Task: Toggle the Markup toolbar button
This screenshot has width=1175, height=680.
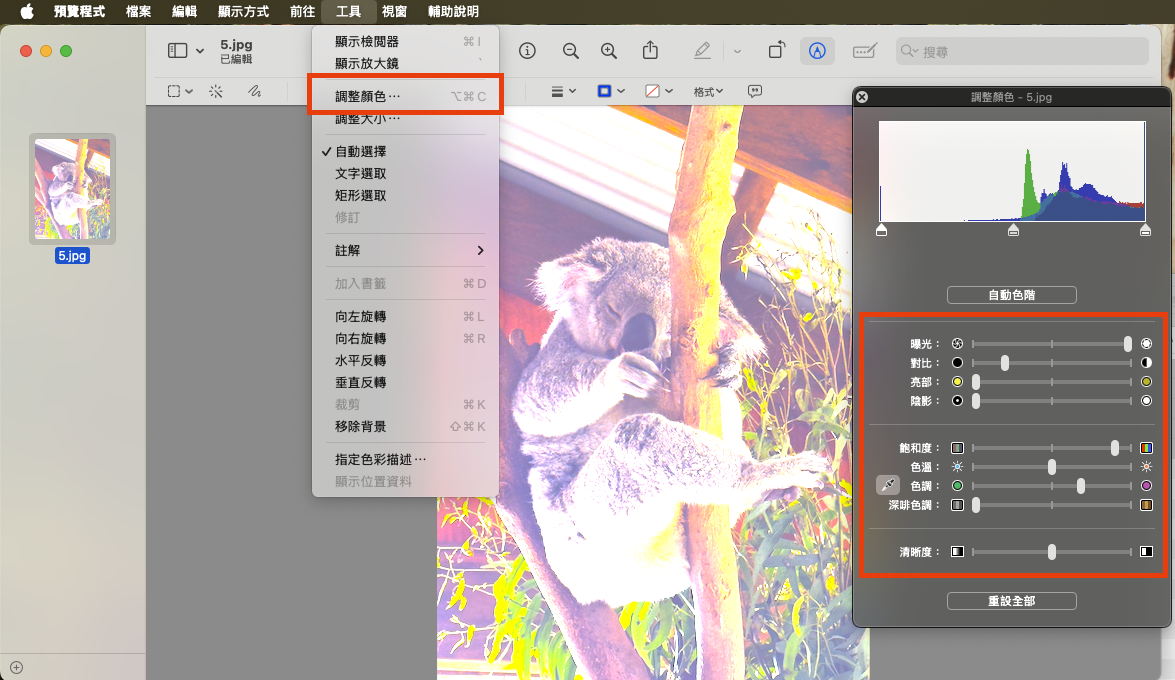Action: tap(817, 51)
